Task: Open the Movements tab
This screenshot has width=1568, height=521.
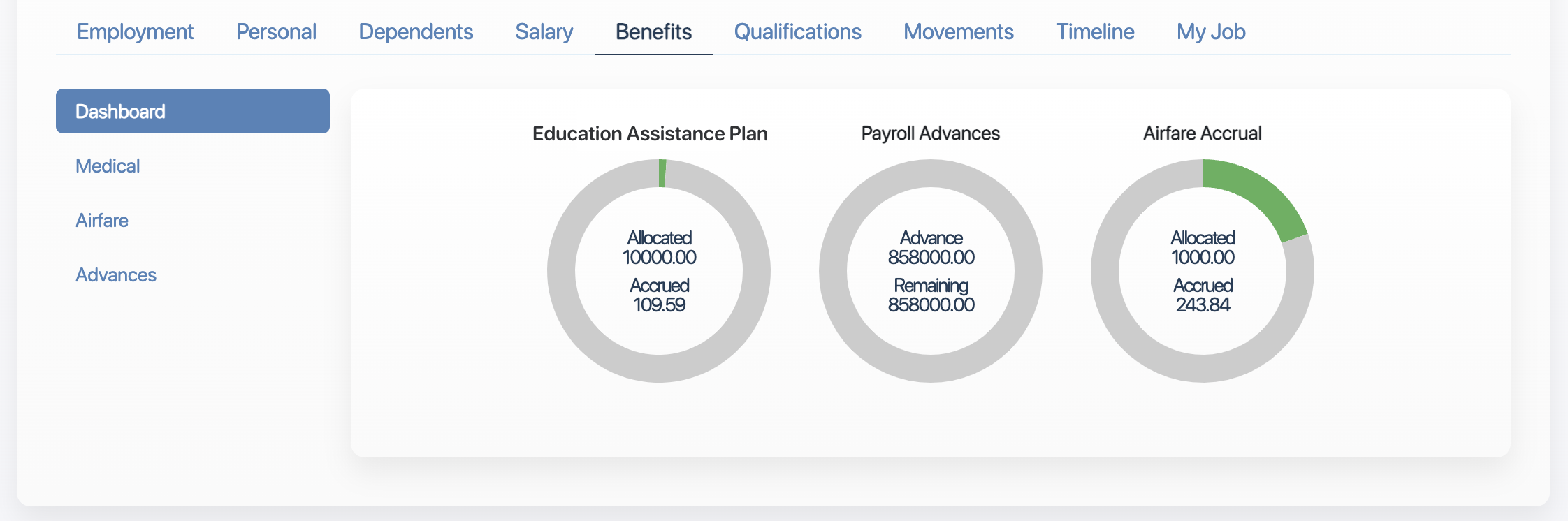Action: (958, 31)
